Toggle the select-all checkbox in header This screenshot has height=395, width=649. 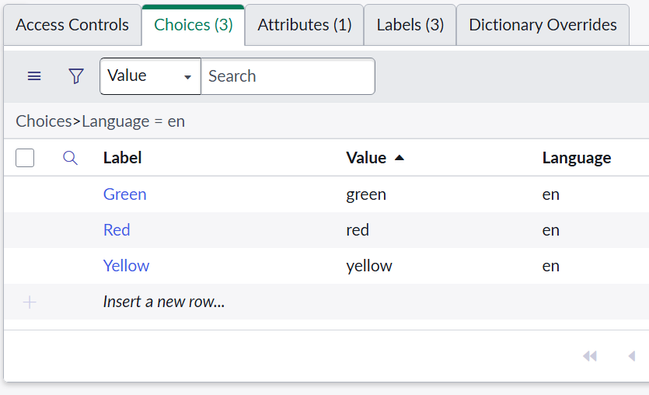[25, 158]
